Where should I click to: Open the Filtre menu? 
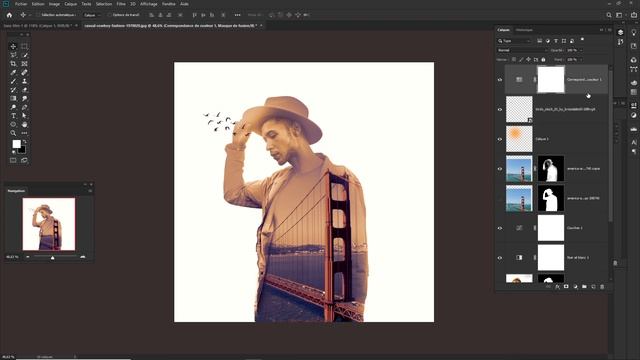coord(121,4)
